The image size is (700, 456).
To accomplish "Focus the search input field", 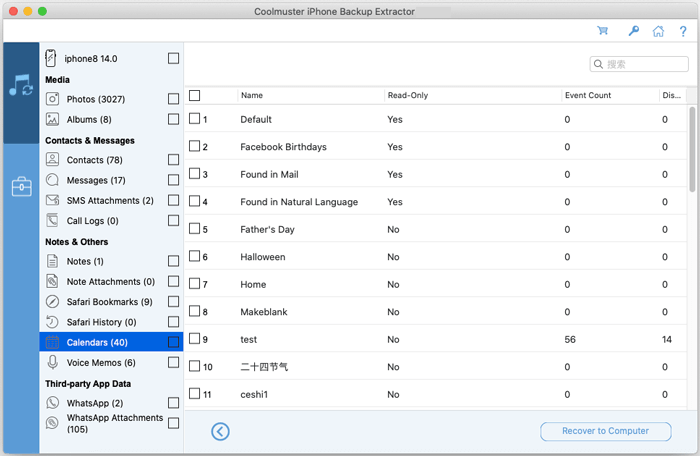I will click(639, 64).
